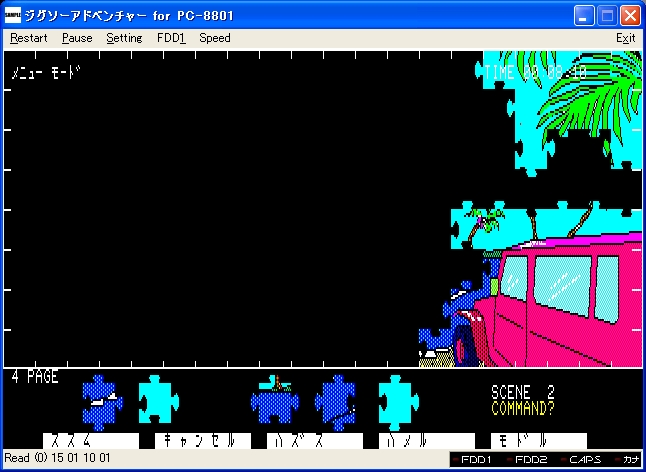The image size is (646, 472).
Task: Open the Pause menu
Action: [x=77, y=38]
